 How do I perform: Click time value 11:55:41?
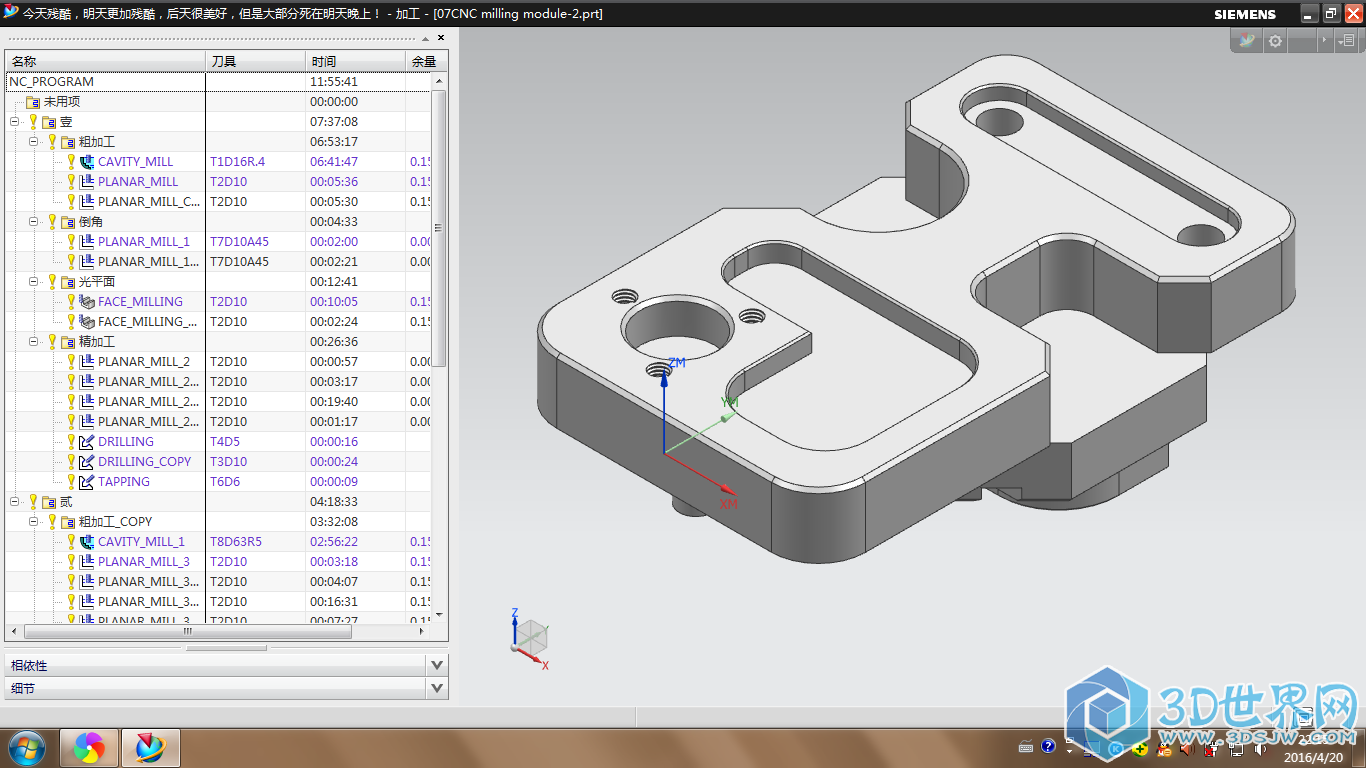(x=334, y=81)
